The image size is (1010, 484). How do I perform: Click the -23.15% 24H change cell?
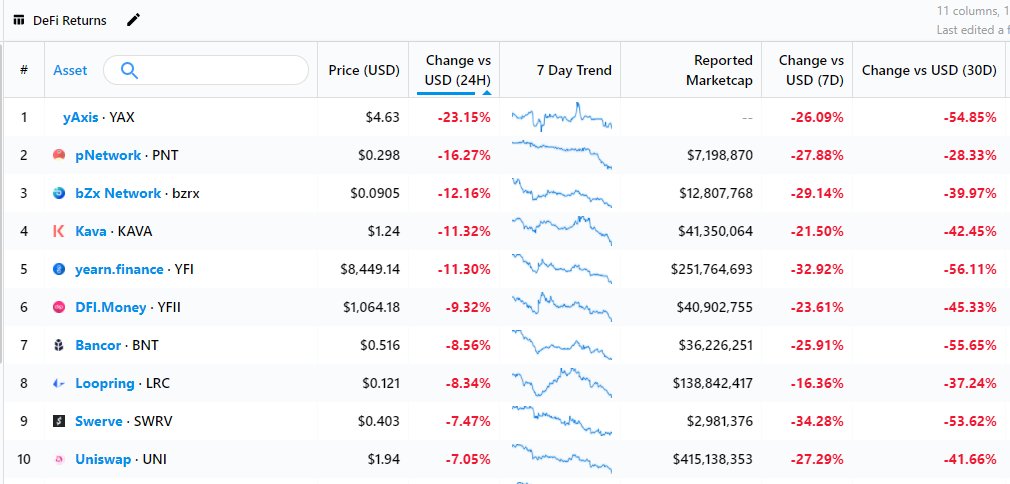pyautogui.click(x=464, y=117)
